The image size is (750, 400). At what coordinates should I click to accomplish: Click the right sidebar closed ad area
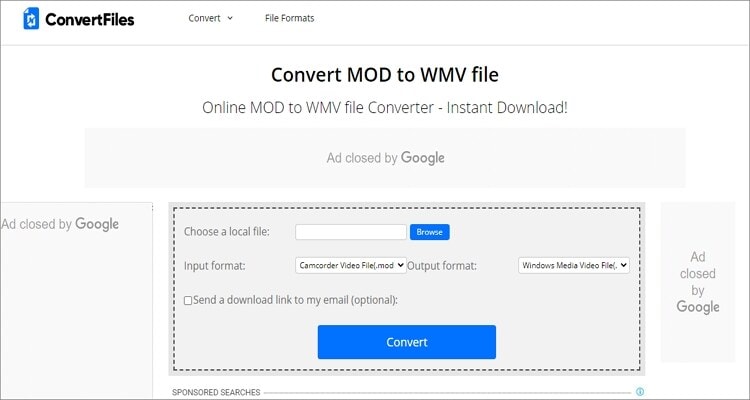[x=698, y=282]
